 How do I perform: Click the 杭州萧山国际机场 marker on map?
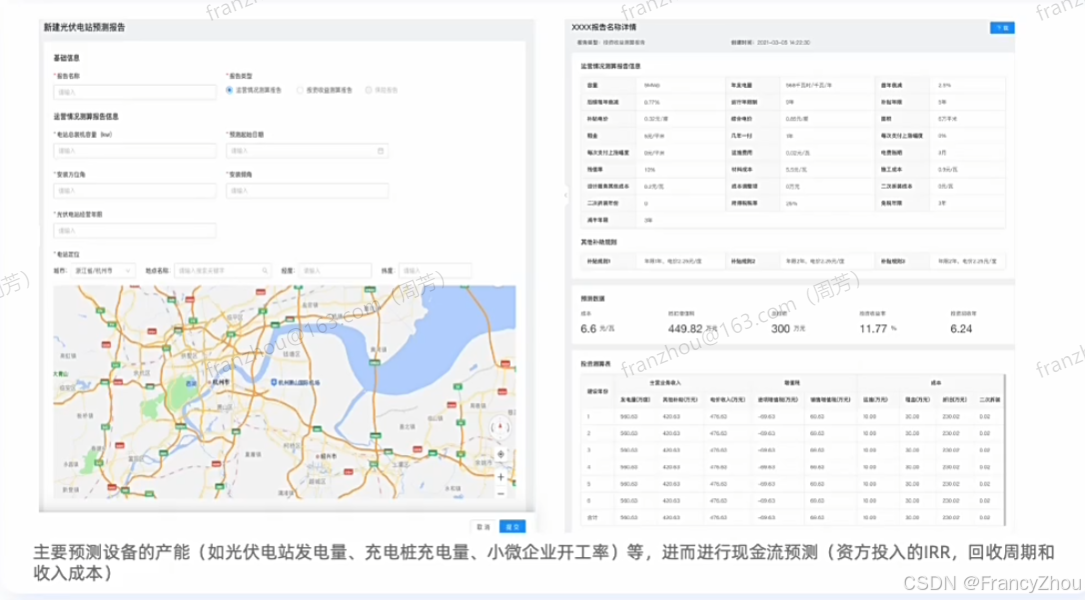(296, 383)
